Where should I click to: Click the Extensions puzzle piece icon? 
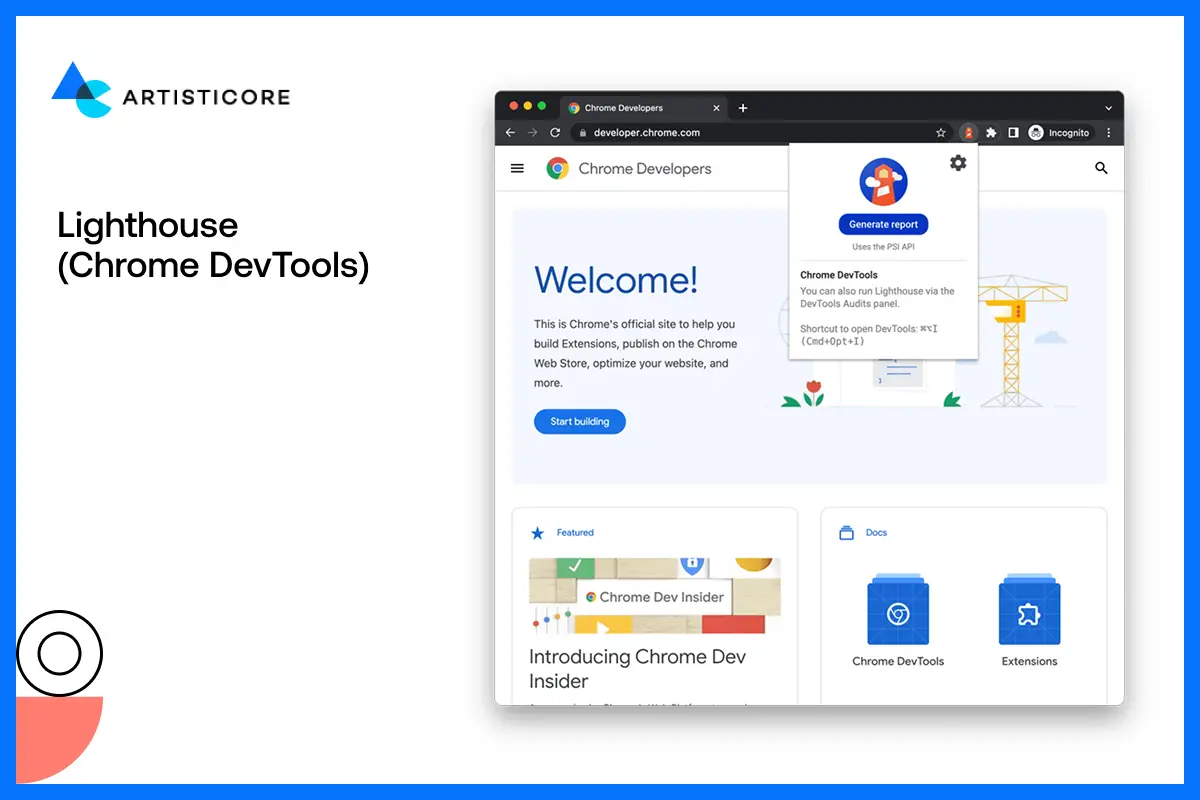[x=990, y=132]
